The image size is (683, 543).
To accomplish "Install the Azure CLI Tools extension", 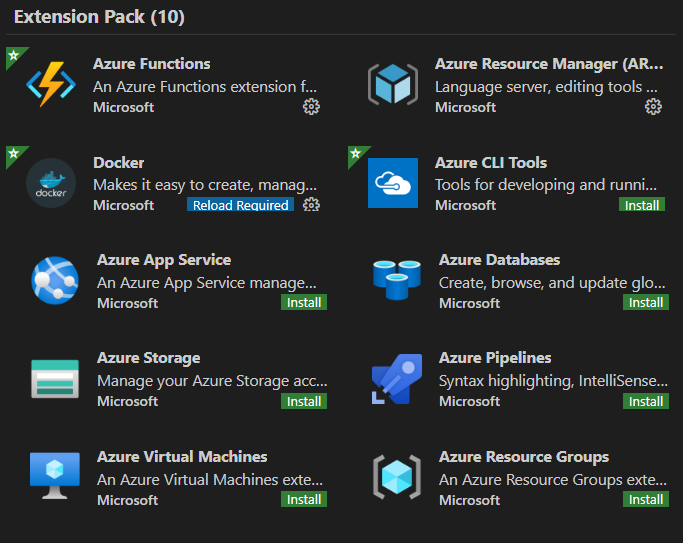I will pos(641,205).
